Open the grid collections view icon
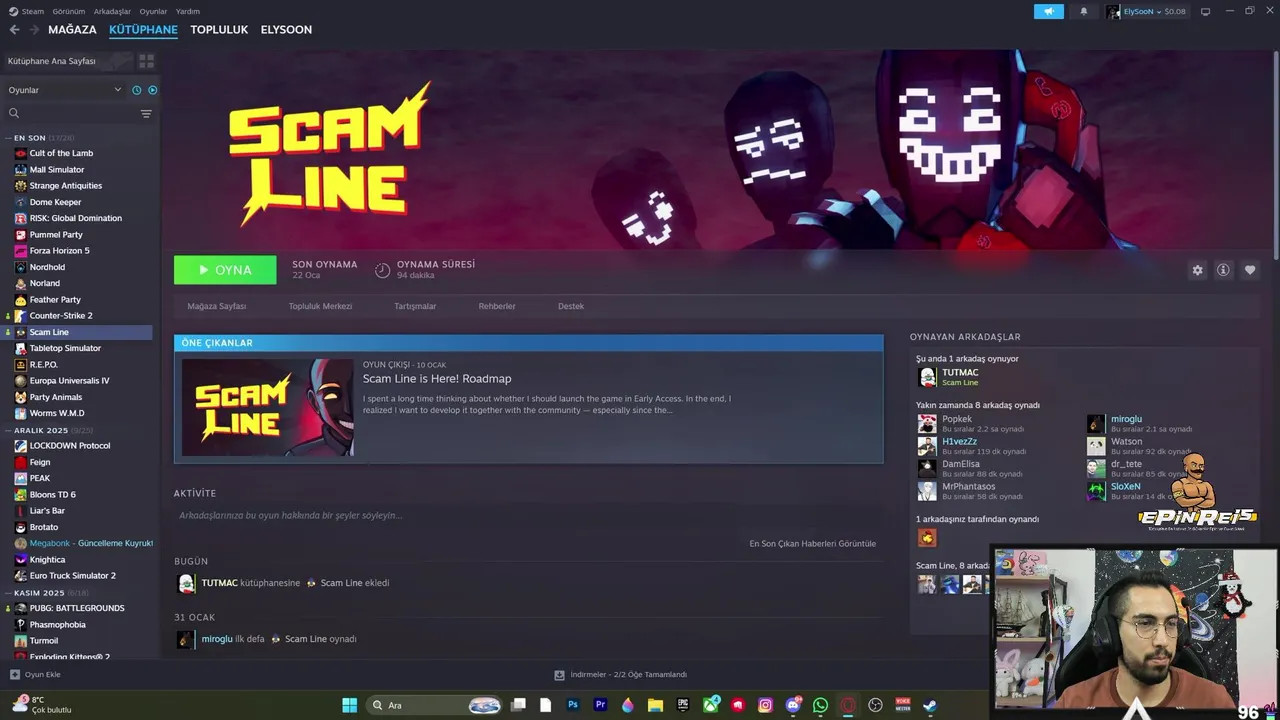This screenshot has height=720, width=1280. 146,61
